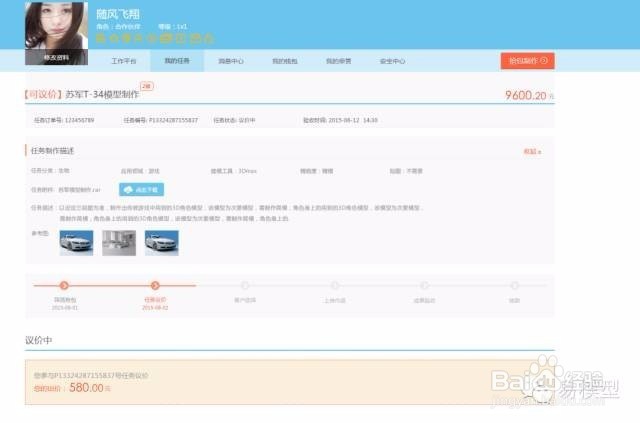This screenshot has width=640, height=423.
Task: Open 修改资料 overlay on the avatar
Action: (56, 58)
